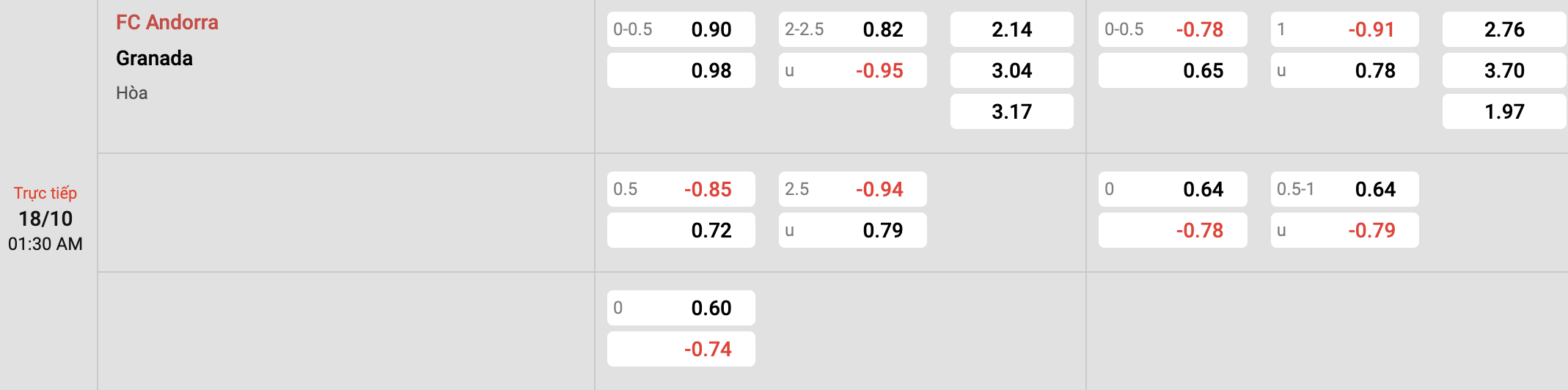
Task: Choose first-half 1X2 odds 2.76
Action: [x=1504, y=29]
